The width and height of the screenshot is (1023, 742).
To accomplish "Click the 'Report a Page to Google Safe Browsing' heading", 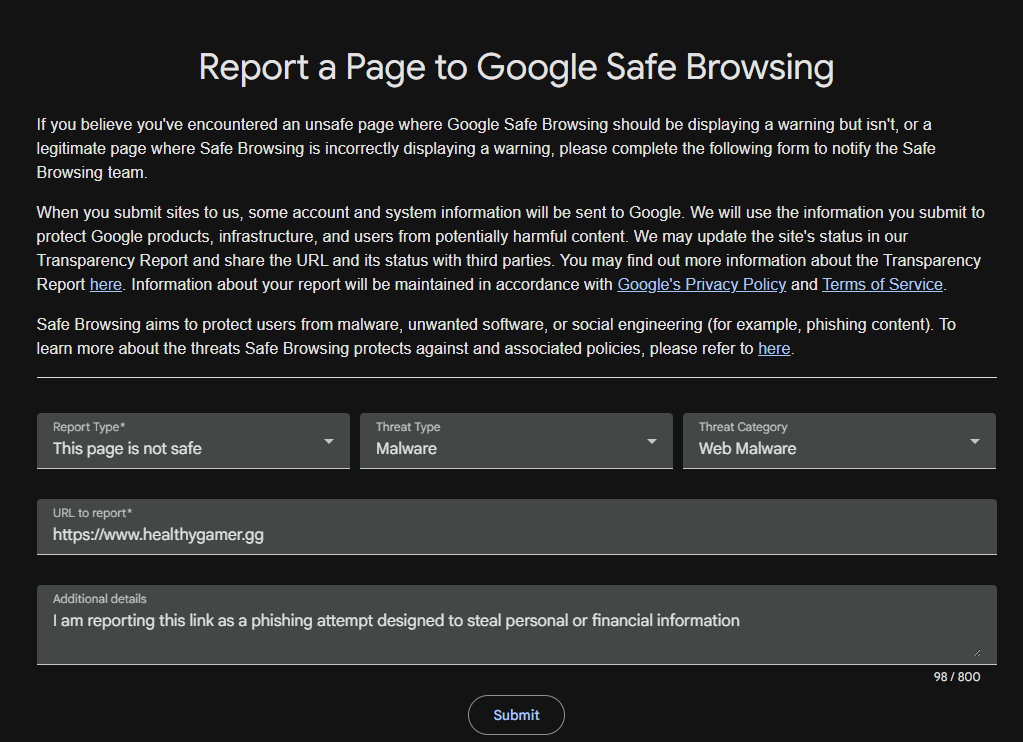I will tap(516, 67).
